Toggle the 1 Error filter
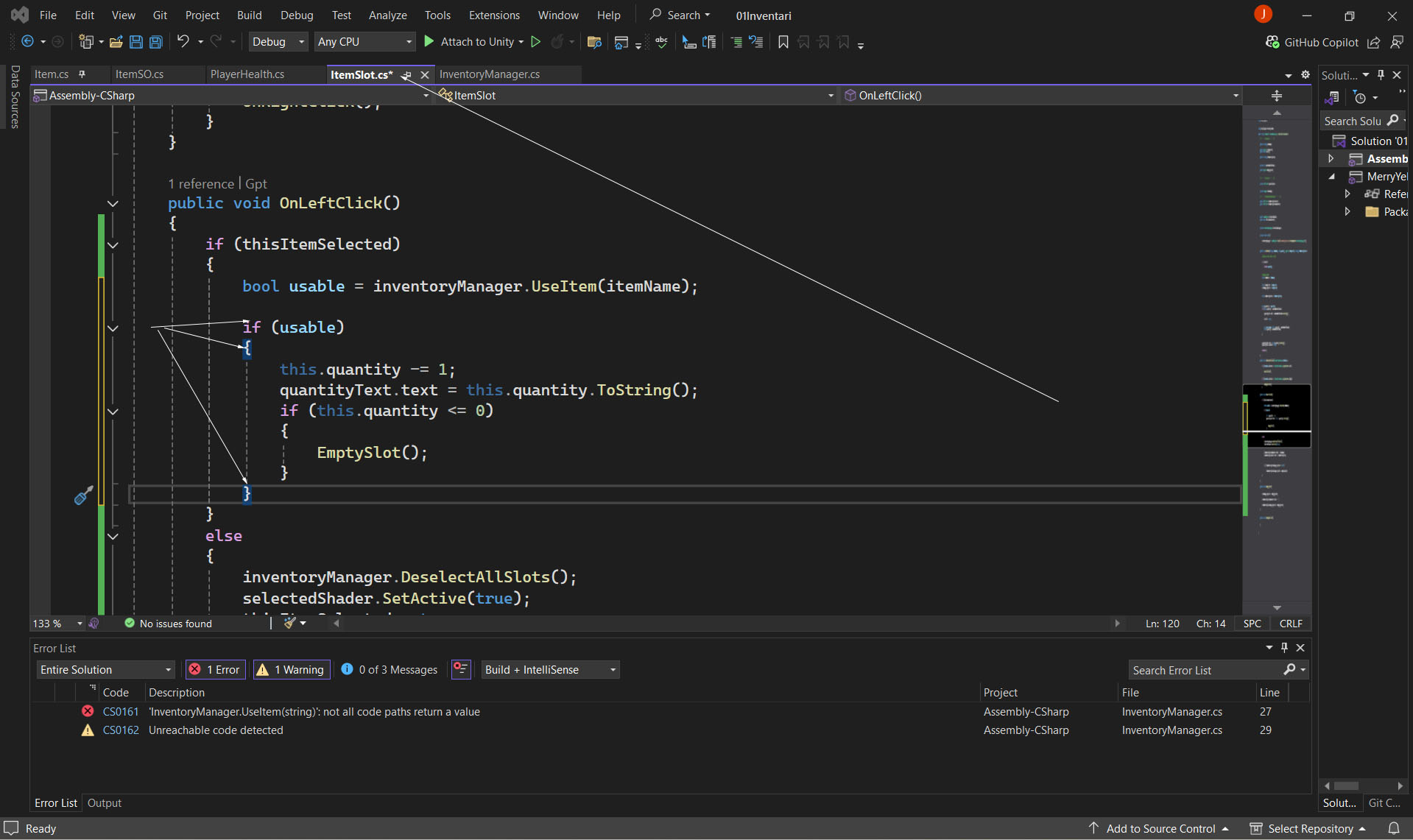 pos(215,669)
